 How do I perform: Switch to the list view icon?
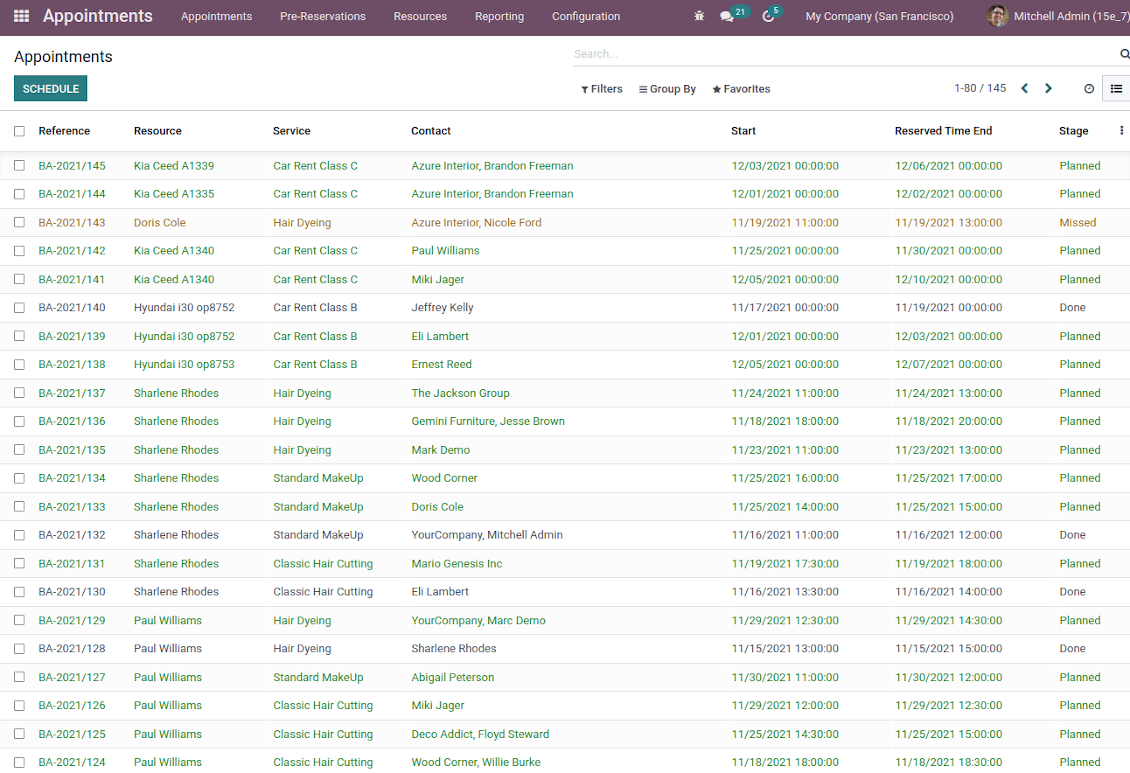pos(1116,89)
